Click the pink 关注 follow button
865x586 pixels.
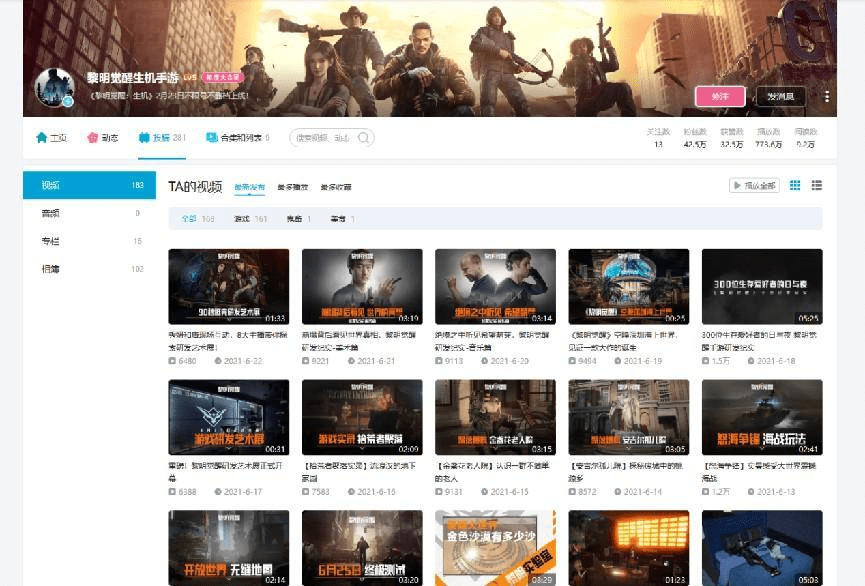(720, 96)
